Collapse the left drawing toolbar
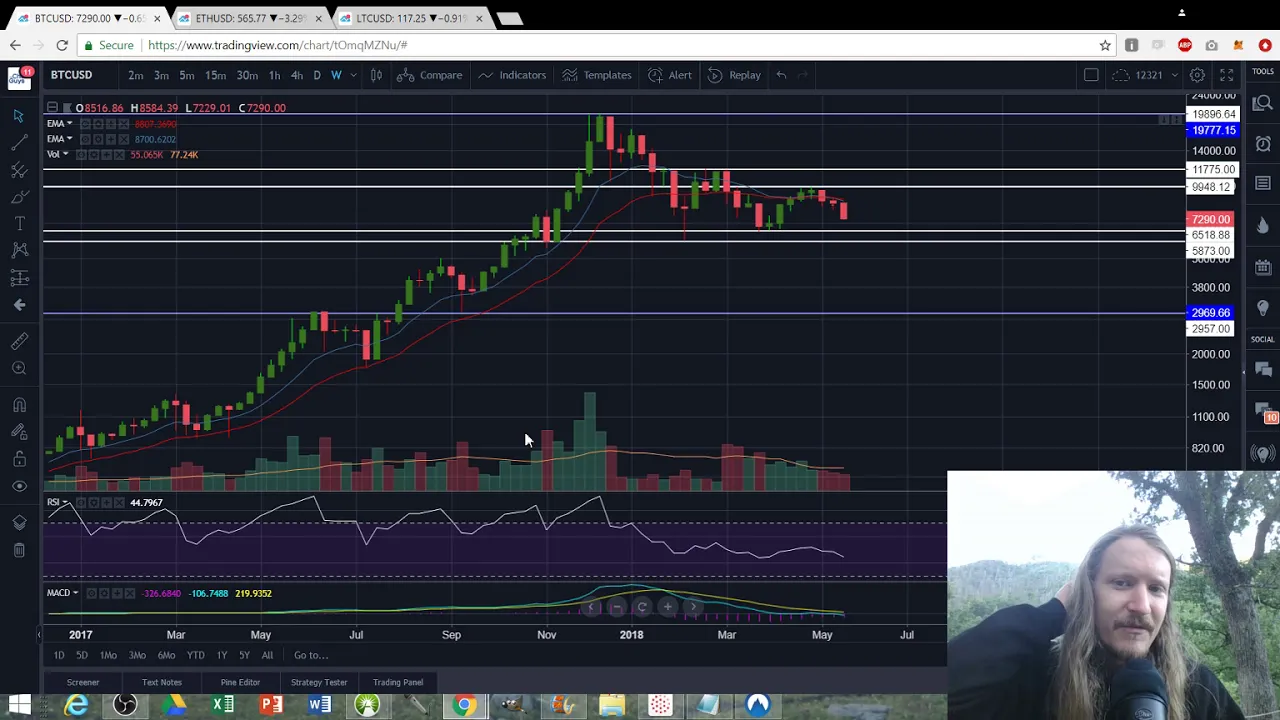 [39, 634]
